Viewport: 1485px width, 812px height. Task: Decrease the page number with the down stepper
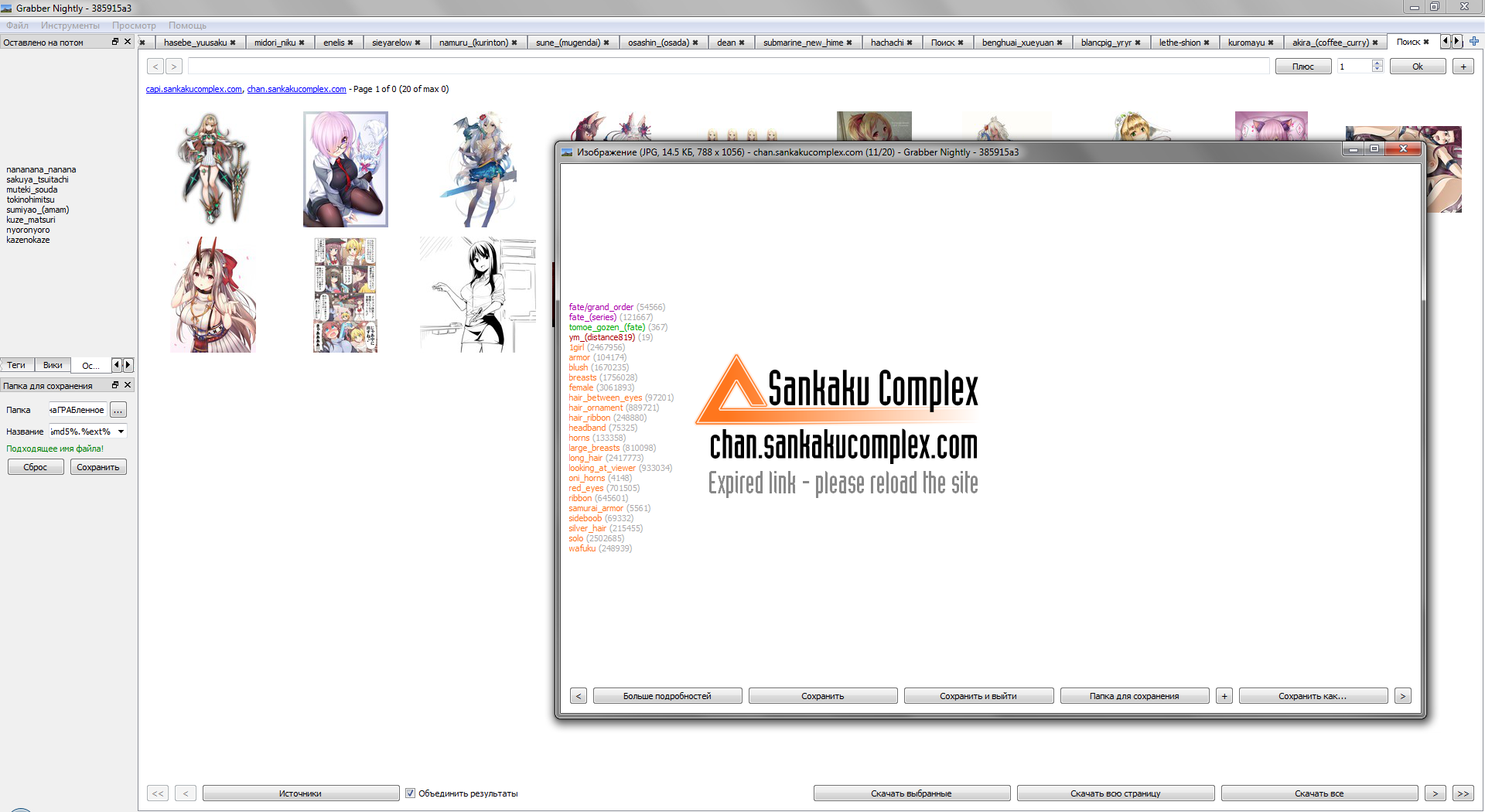tap(1377, 70)
